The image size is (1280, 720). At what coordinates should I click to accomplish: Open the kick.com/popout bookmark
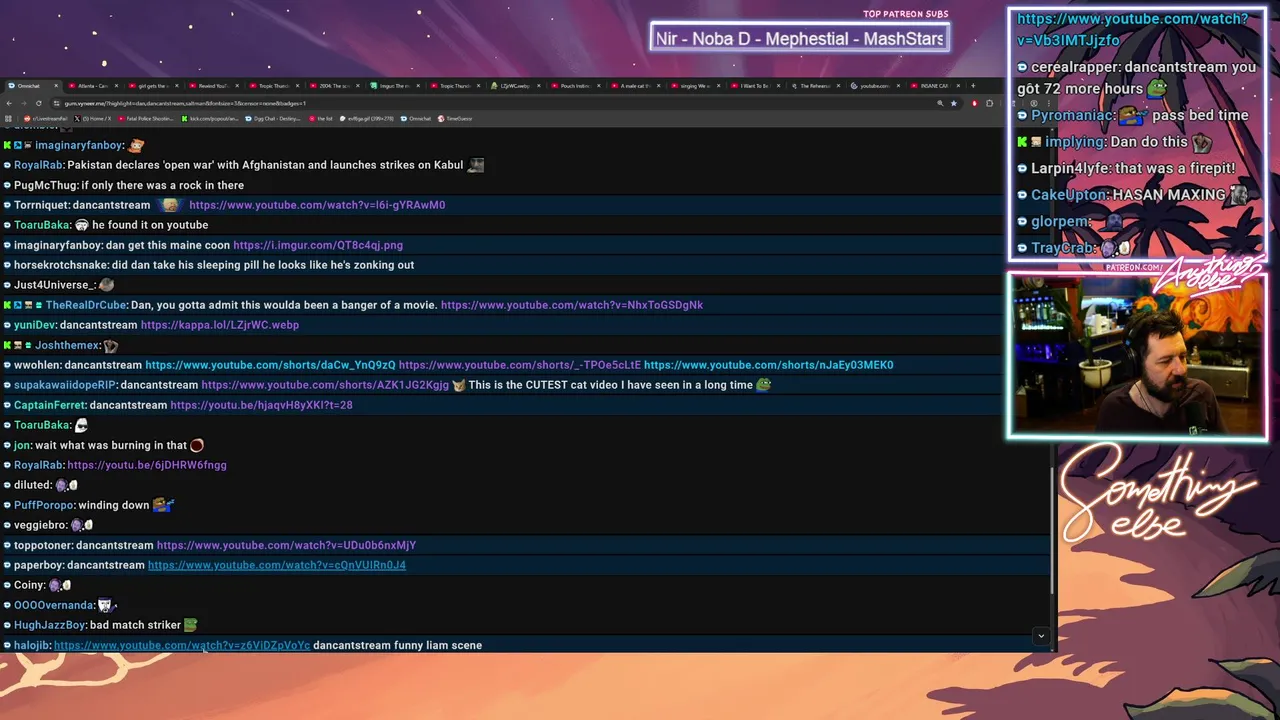pyautogui.click(x=209, y=118)
